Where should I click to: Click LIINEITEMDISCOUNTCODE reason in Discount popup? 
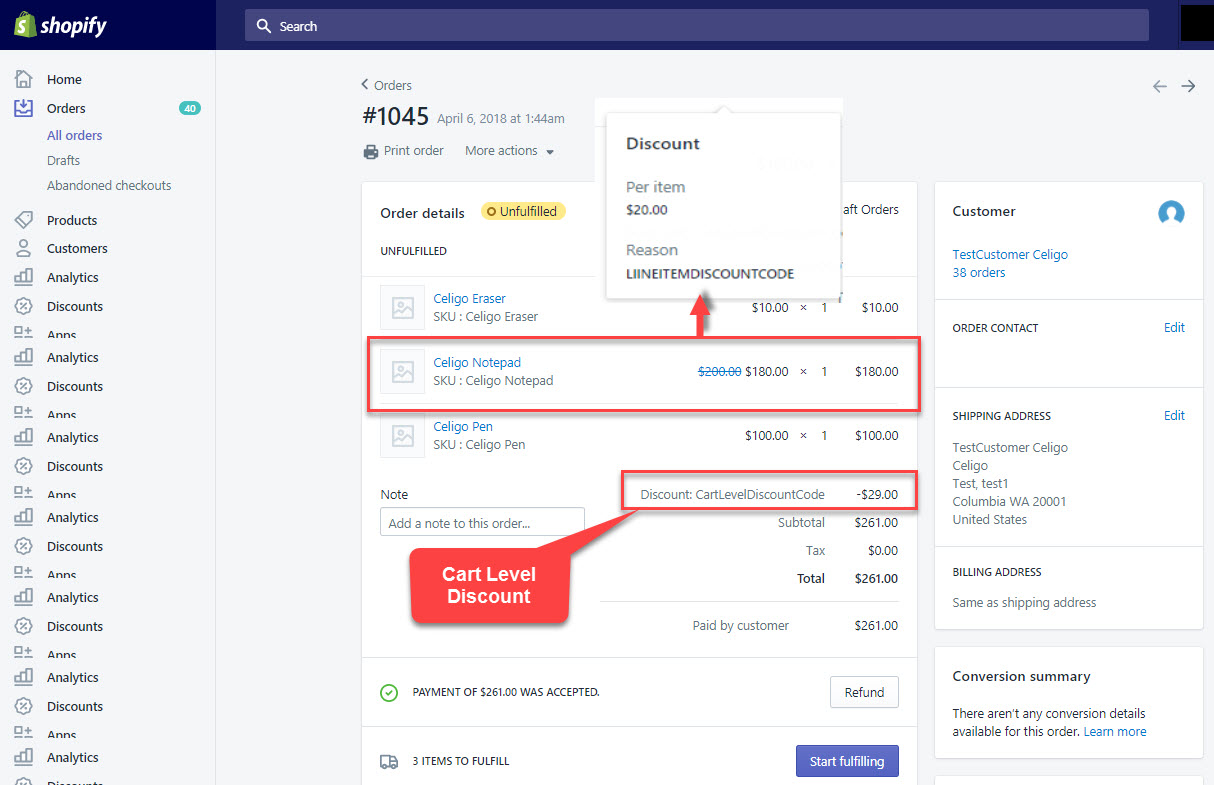click(710, 273)
